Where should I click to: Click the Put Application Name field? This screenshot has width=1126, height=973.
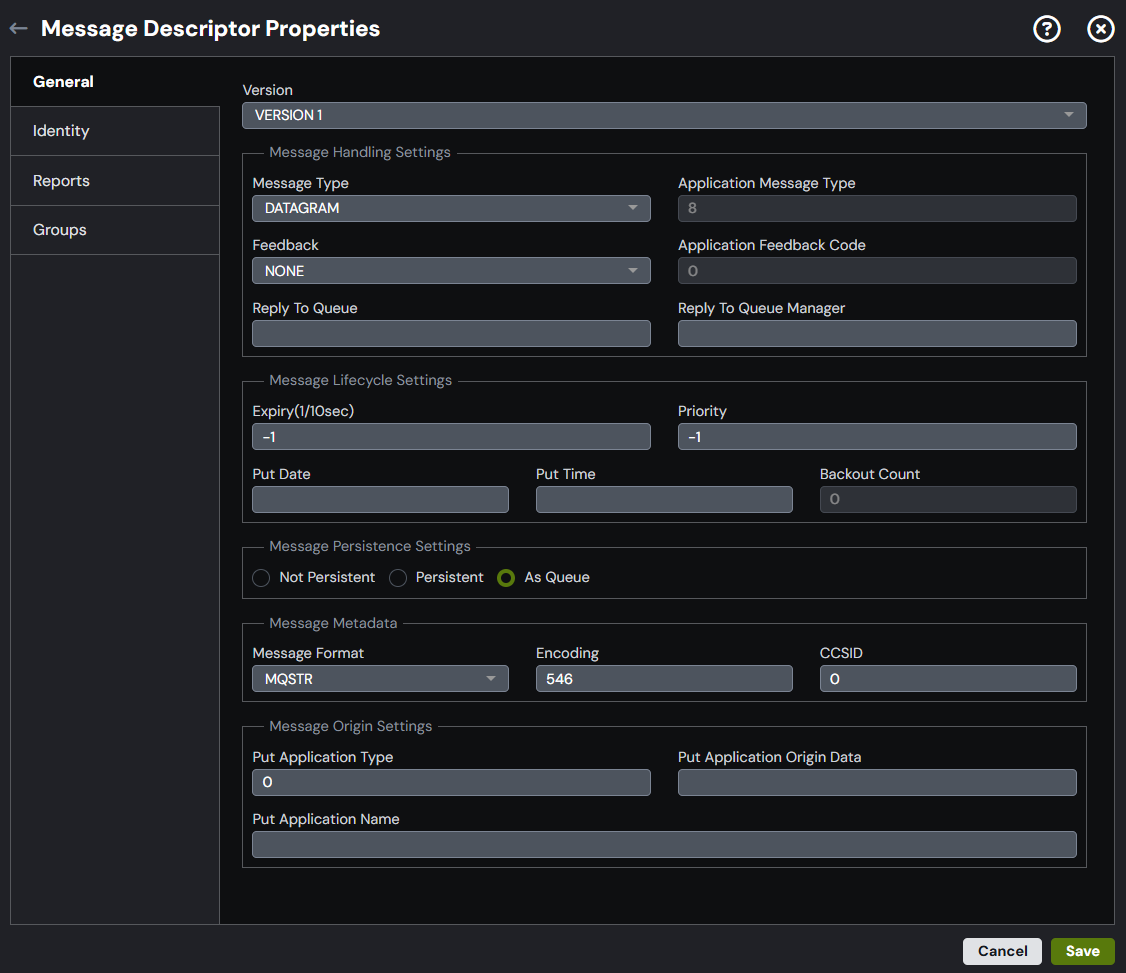tap(664, 844)
